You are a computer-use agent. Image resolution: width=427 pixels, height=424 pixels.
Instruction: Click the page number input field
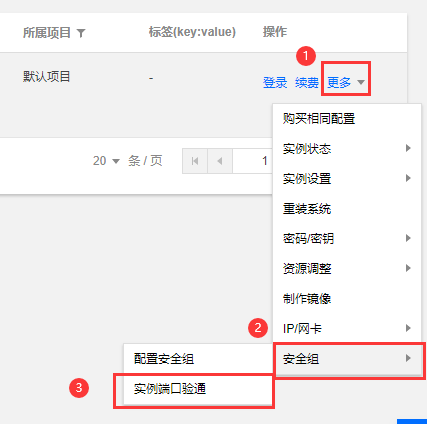(253, 161)
